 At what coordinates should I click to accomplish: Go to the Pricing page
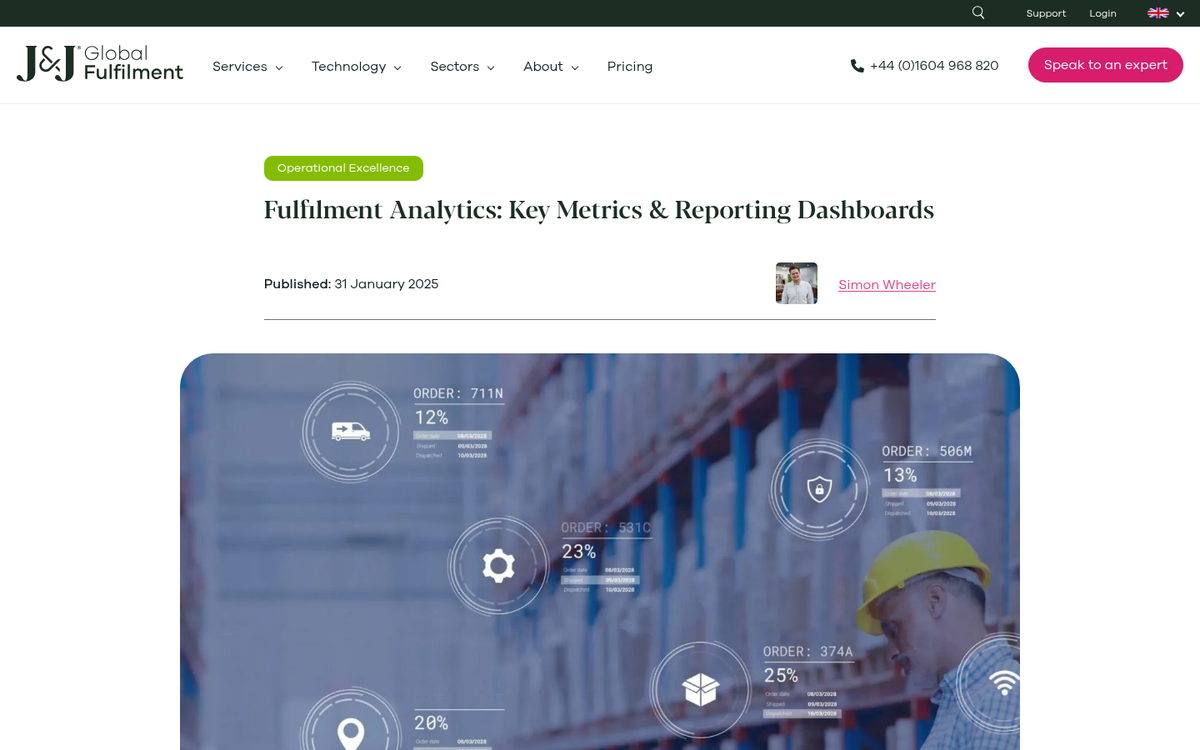629,67
